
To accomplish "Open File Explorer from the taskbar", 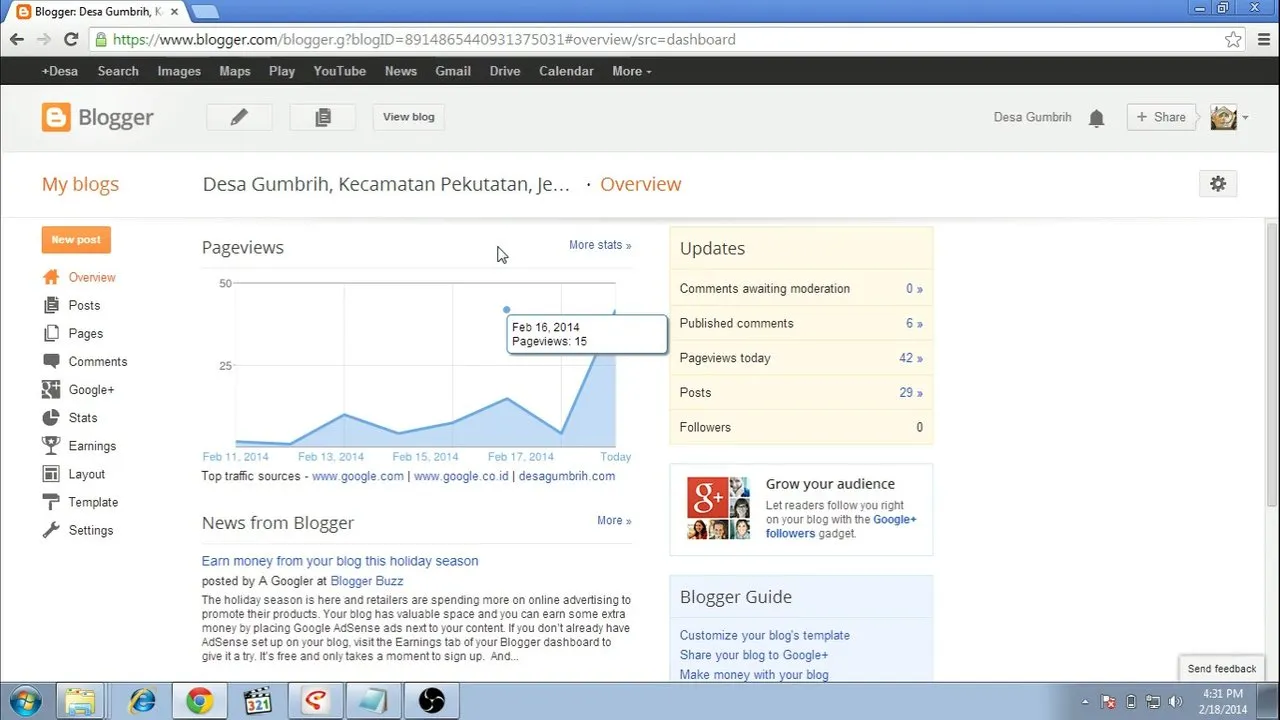I will (x=79, y=701).
